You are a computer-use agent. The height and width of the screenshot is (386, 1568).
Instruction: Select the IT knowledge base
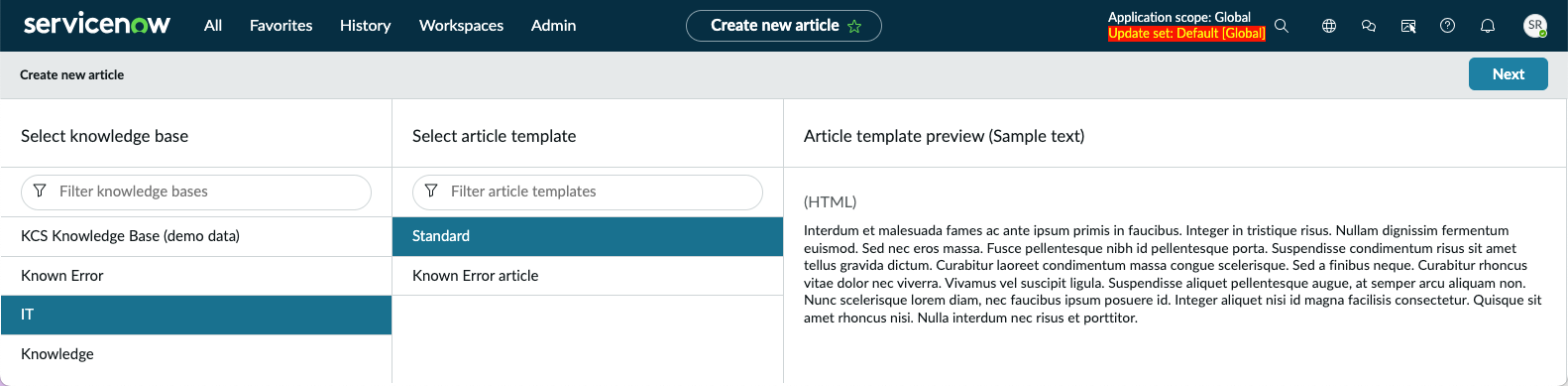point(196,315)
